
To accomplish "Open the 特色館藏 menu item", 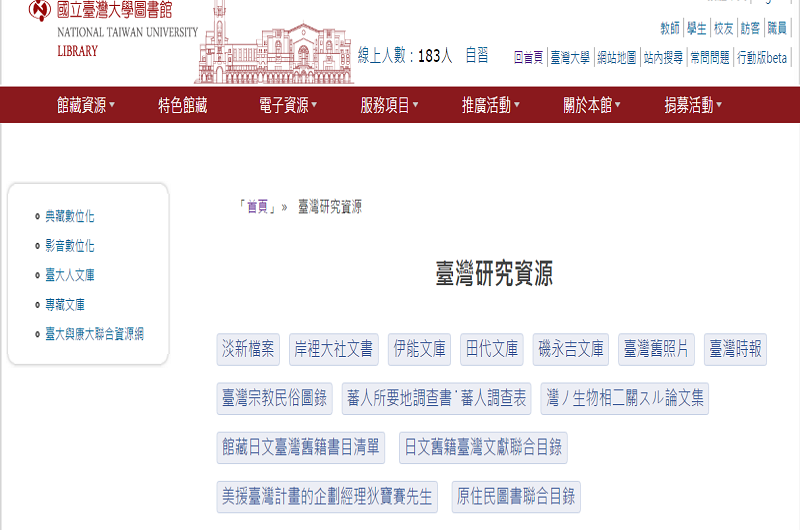I will 183,105.
